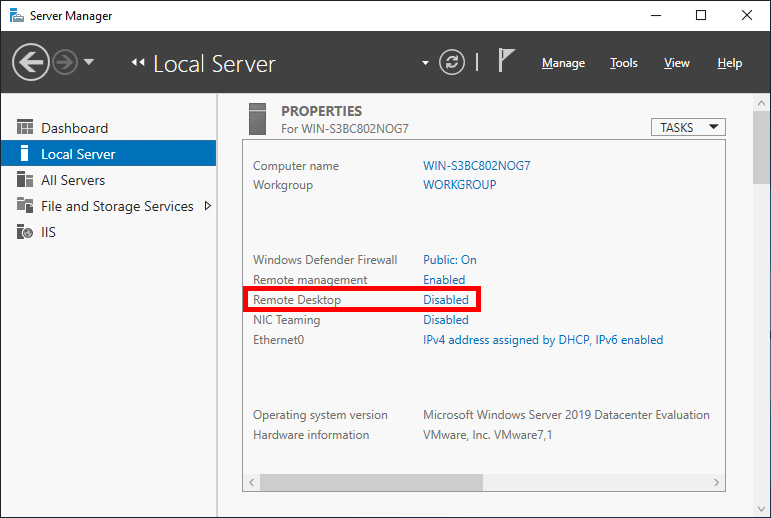Click the Remote Desktop Disabled link

(446, 300)
